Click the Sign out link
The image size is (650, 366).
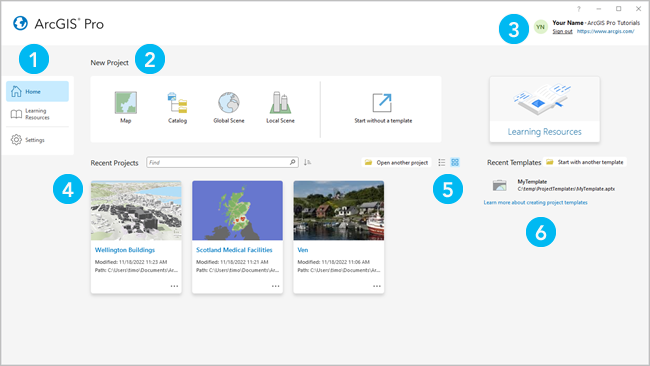[562, 32]
